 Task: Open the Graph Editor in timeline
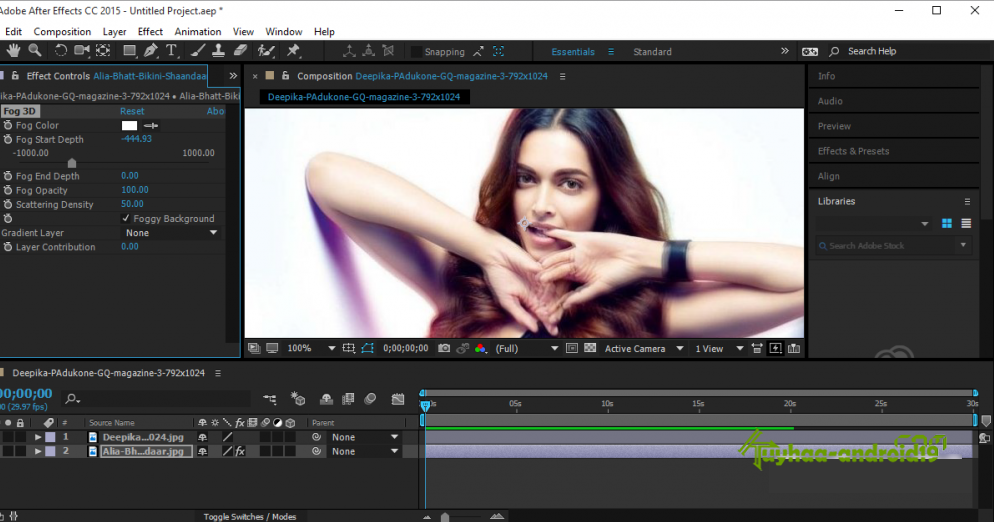(397, 399)
